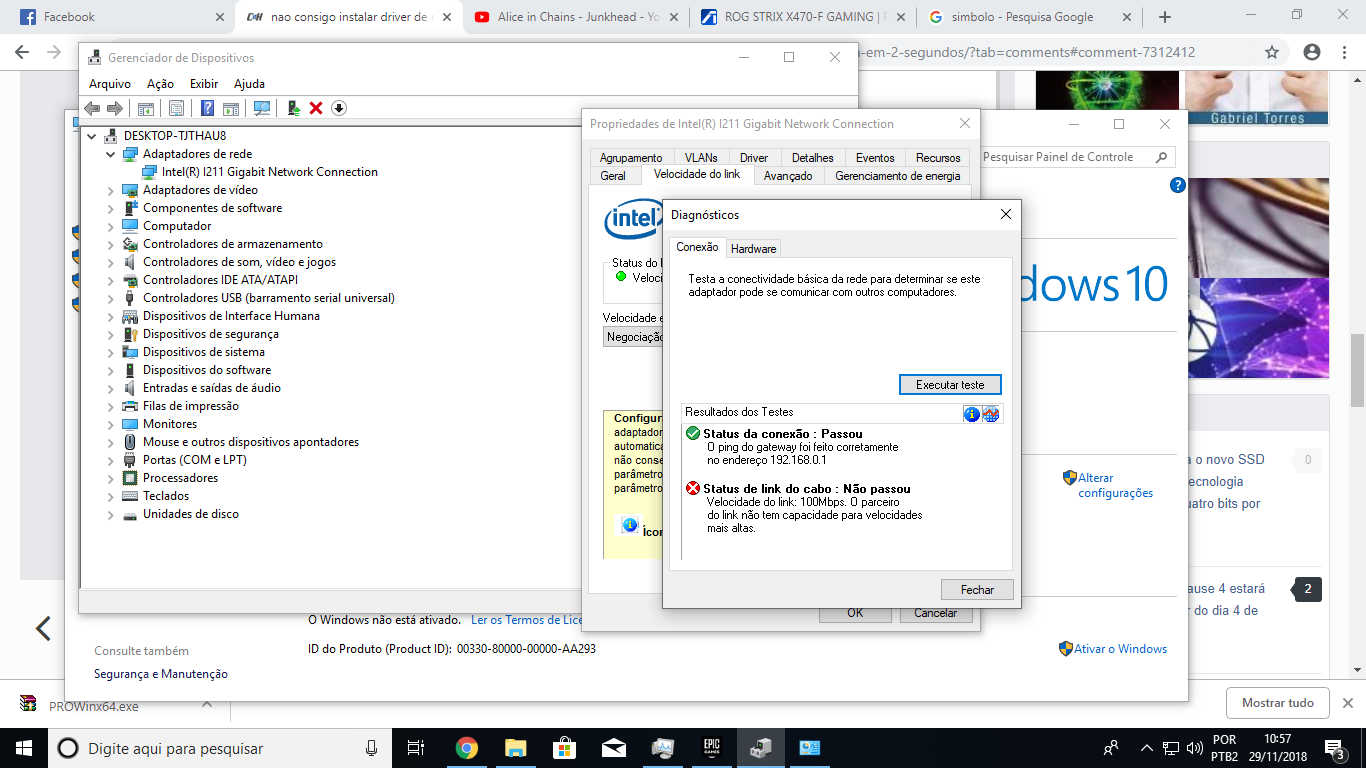The height and width of the screenshot is (768, 1366).
Task: Click the help icon in Control Panel window
Action: pyautogui.click(x=1178, y=185)
